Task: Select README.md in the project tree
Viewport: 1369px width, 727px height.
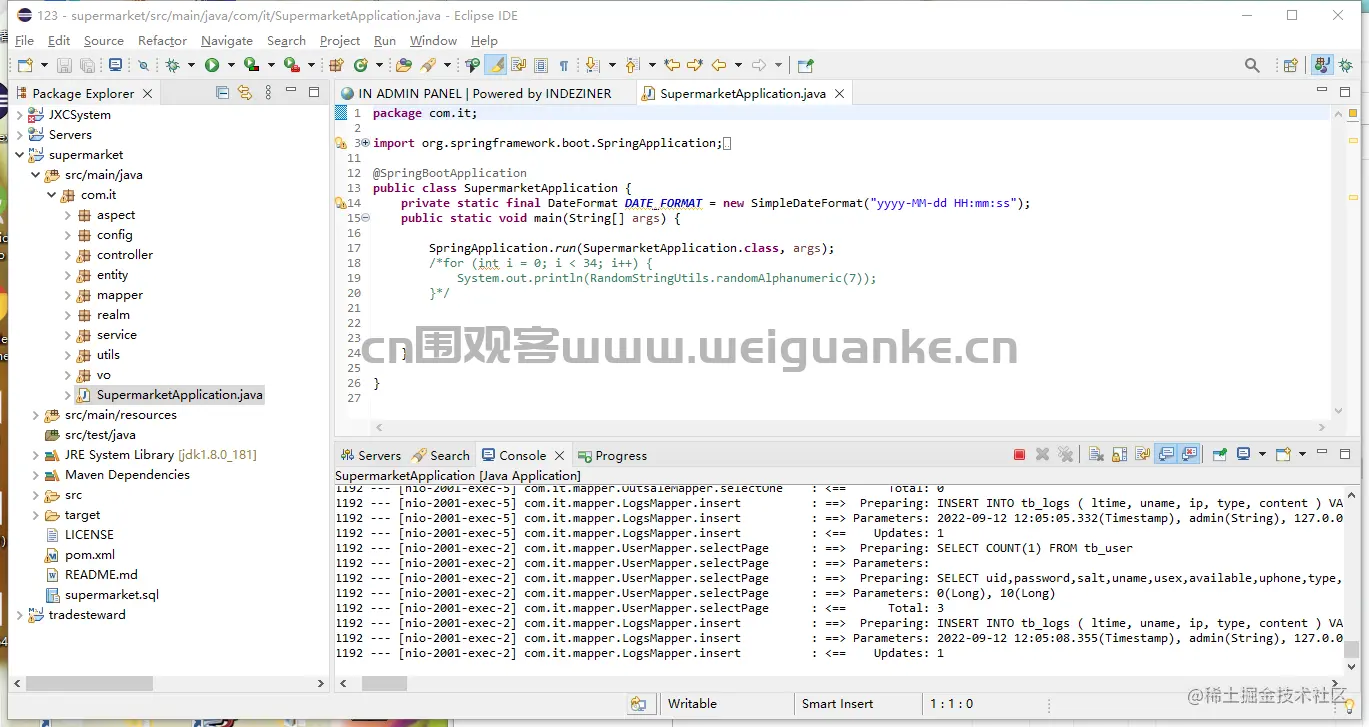Action: click(101, 575)
